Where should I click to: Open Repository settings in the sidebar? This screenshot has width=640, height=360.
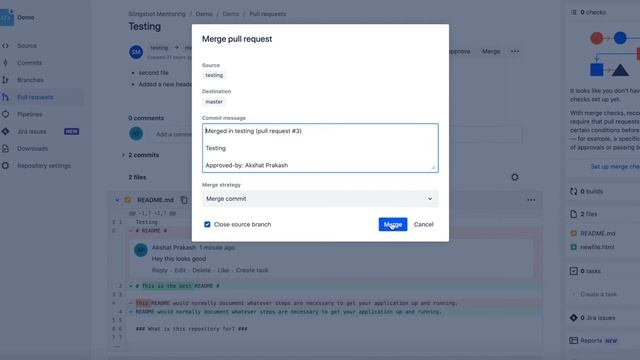click(44, 166)
